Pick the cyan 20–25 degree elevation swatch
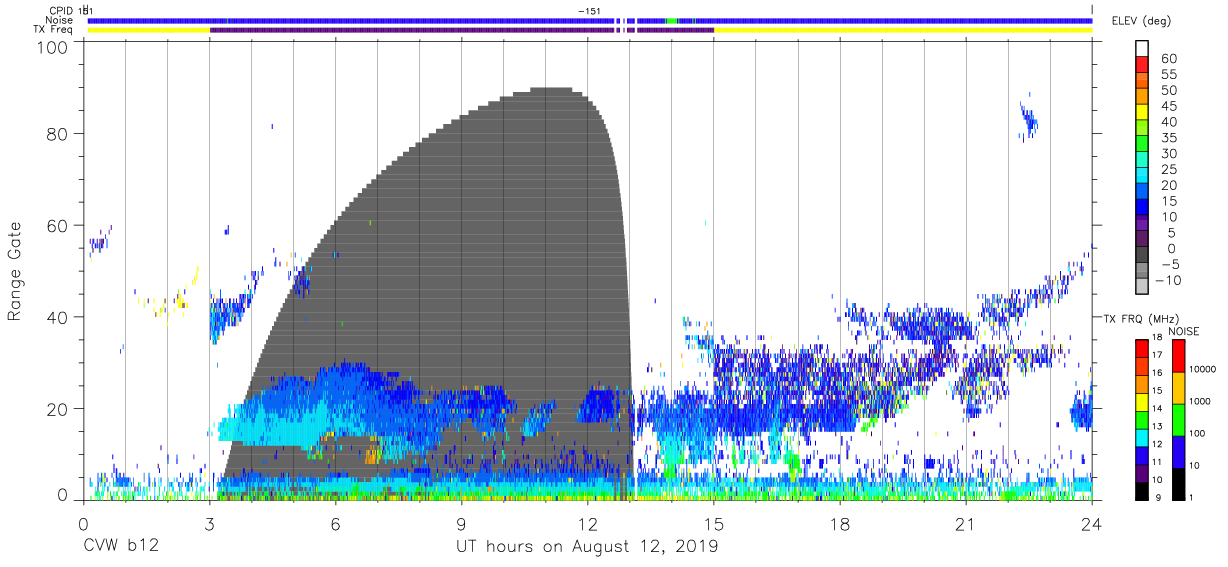 tap(1141, 176)
